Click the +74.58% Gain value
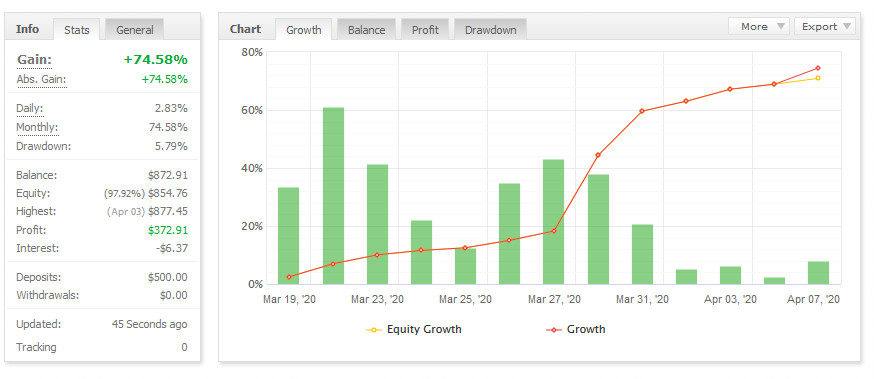 click(156, 60)
